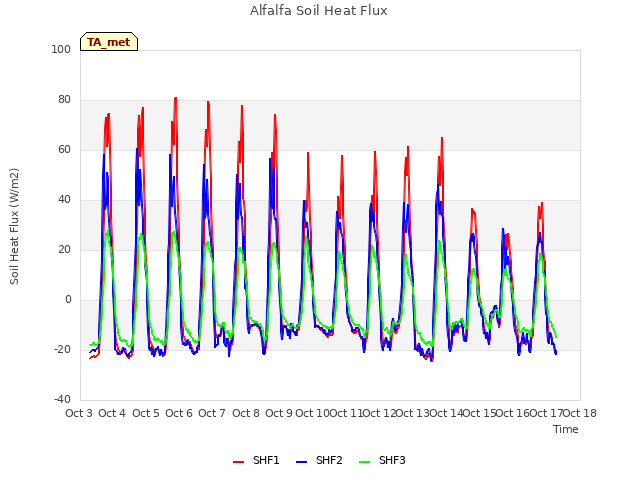The image size is (640, 480).
Task: Click the x-axis label Oct 8
Action: pyautogui.click(x=246, y=413)
